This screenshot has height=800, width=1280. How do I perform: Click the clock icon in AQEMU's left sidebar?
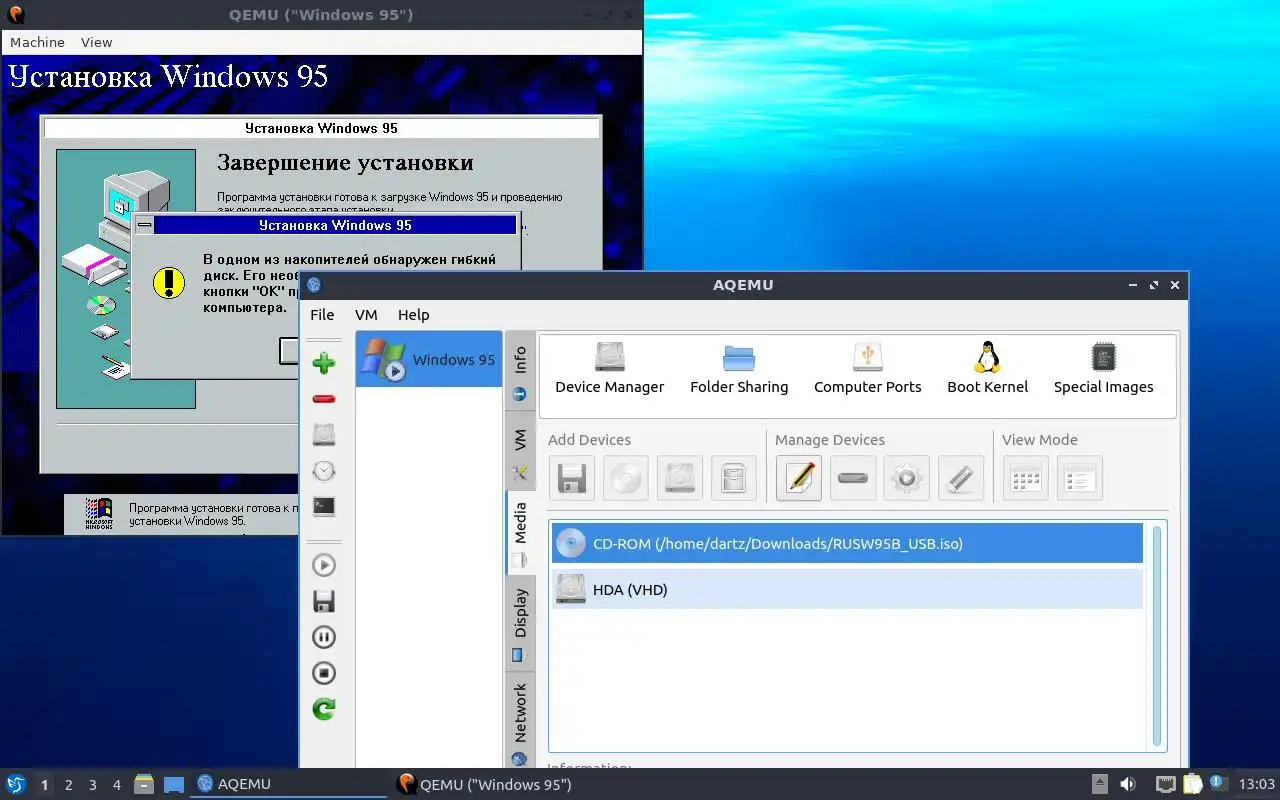coord(324,471)
